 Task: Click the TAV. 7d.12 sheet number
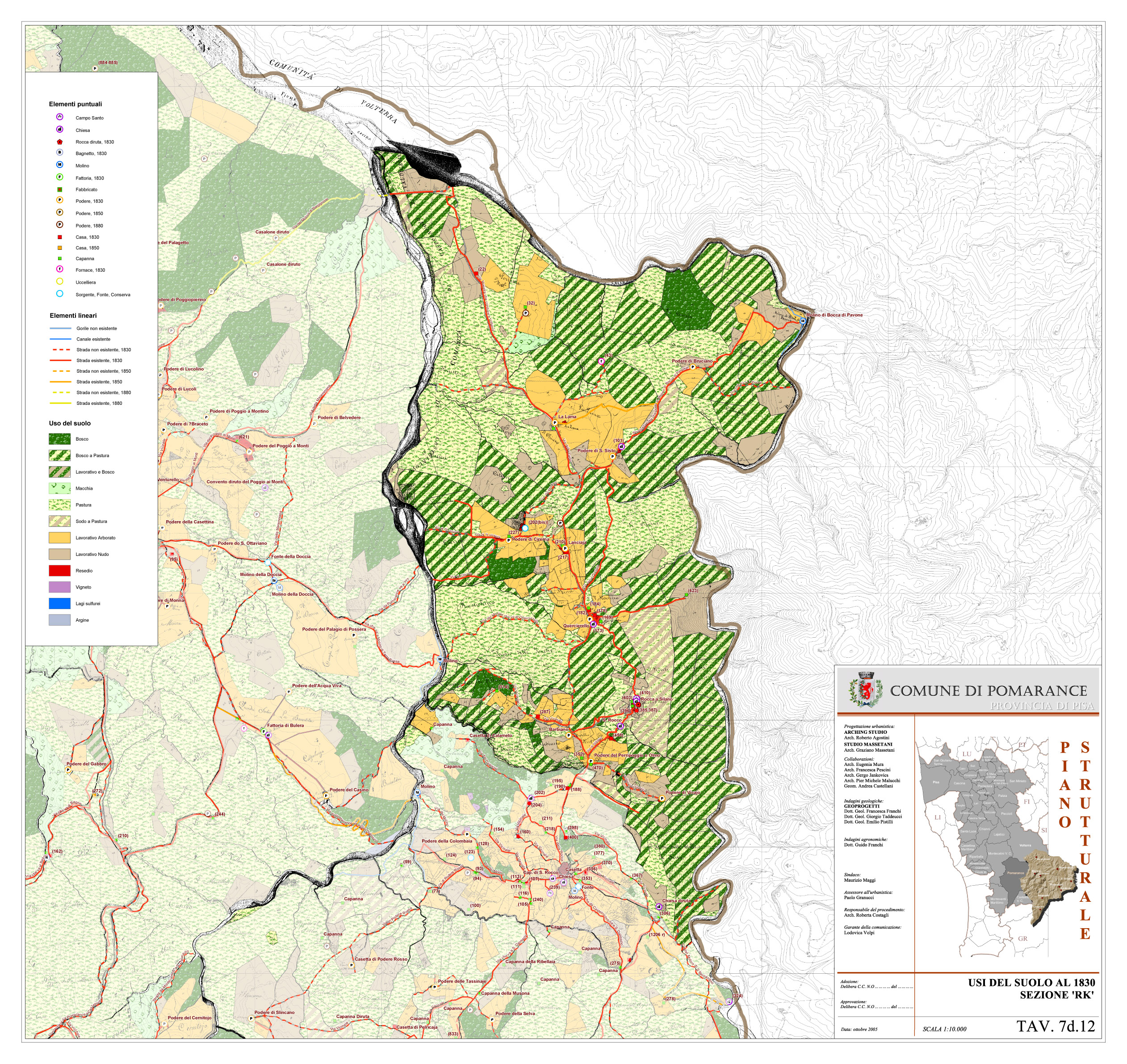point(1056,1026)
